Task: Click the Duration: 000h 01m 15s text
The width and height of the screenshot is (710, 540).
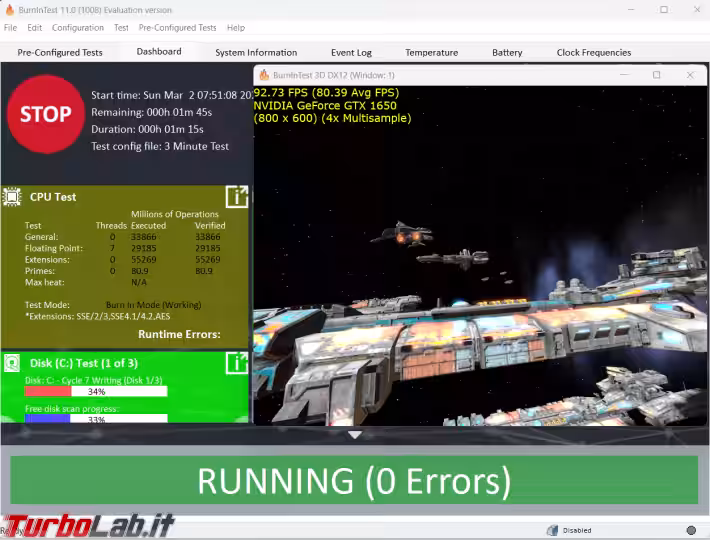Action: coord(147,129)
